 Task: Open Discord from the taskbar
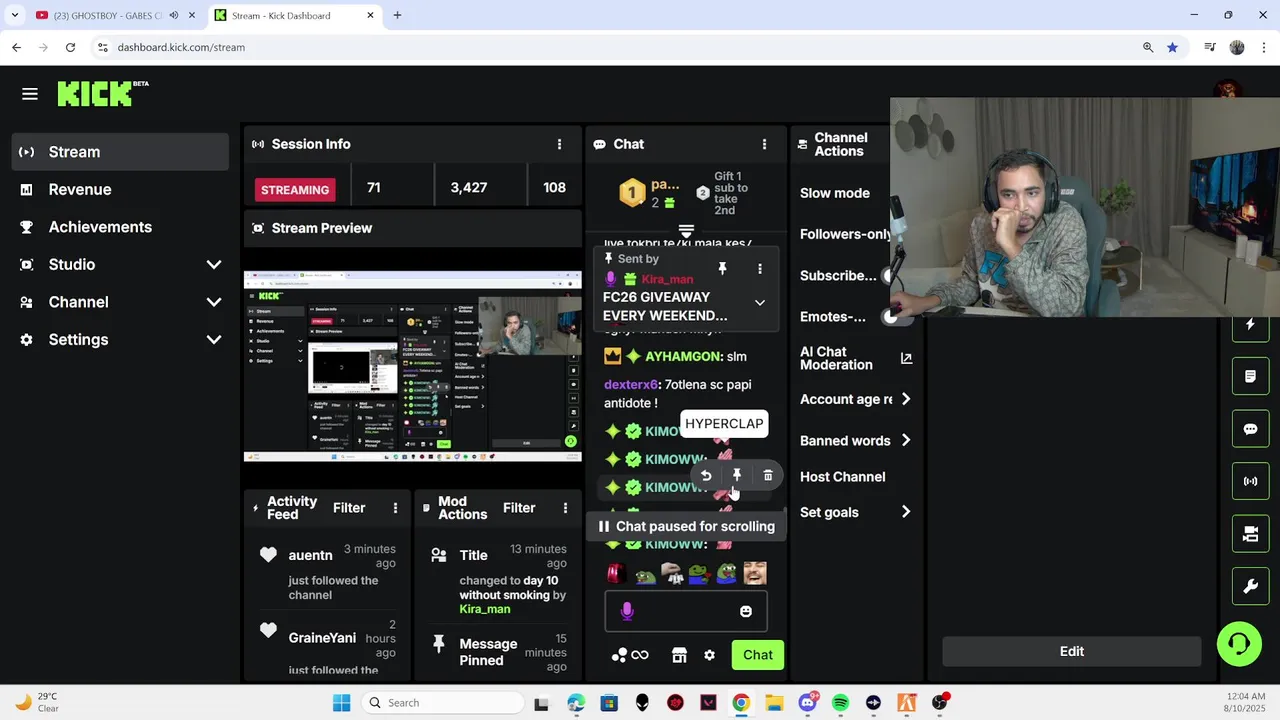click(x=807, y=703)
